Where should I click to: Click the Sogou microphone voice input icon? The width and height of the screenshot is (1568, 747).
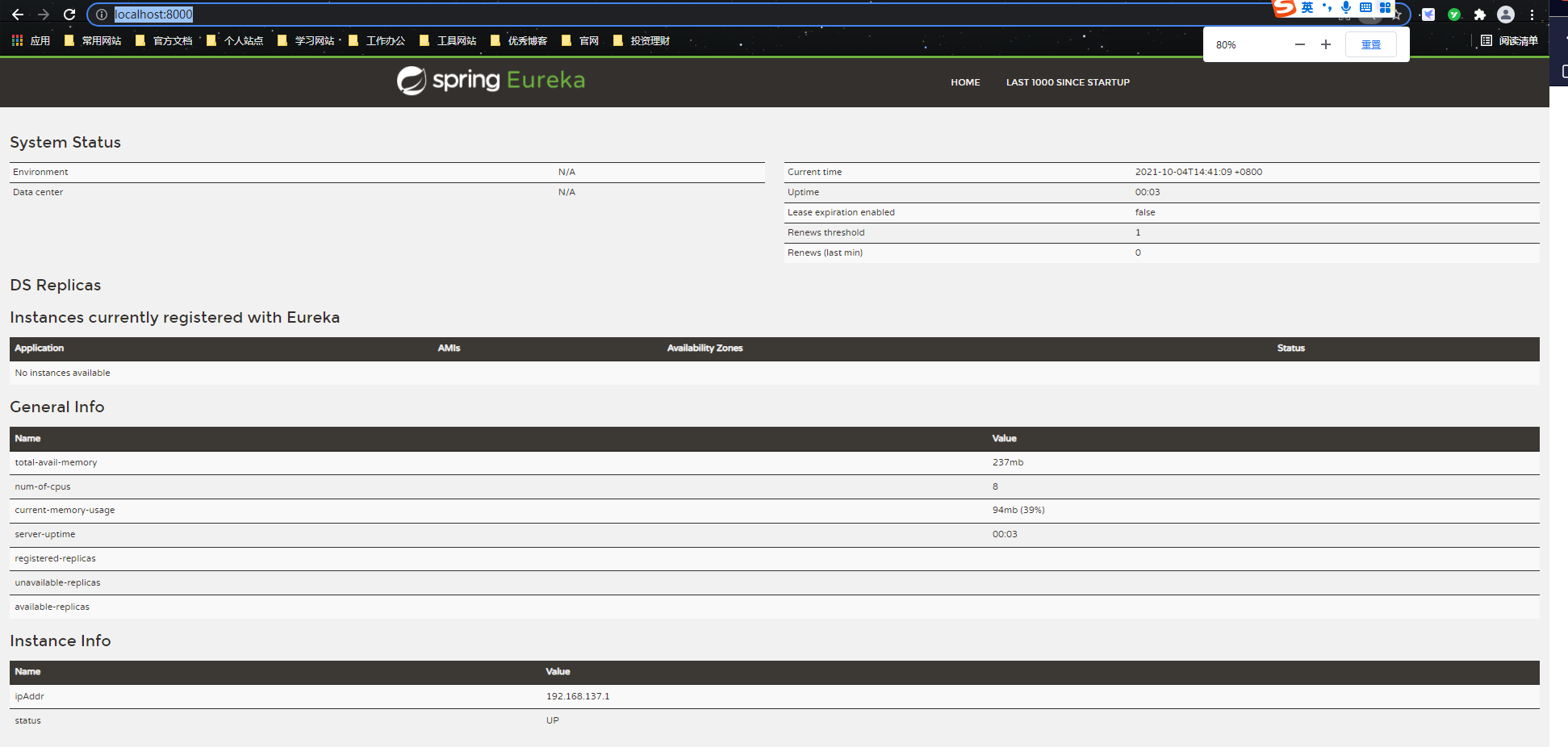(1346, 7)
